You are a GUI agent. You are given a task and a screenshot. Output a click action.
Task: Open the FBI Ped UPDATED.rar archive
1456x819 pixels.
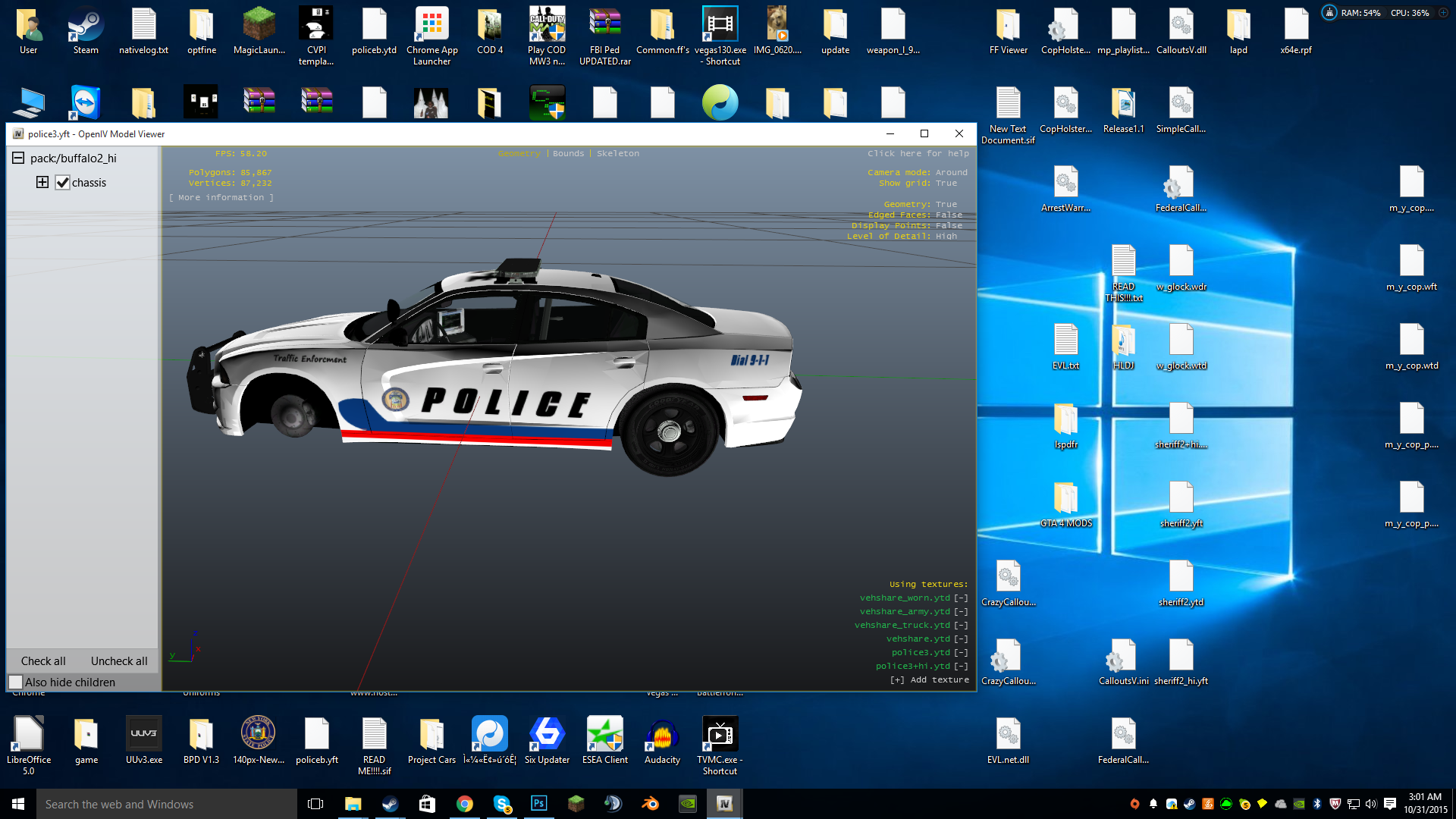[604, 27]
